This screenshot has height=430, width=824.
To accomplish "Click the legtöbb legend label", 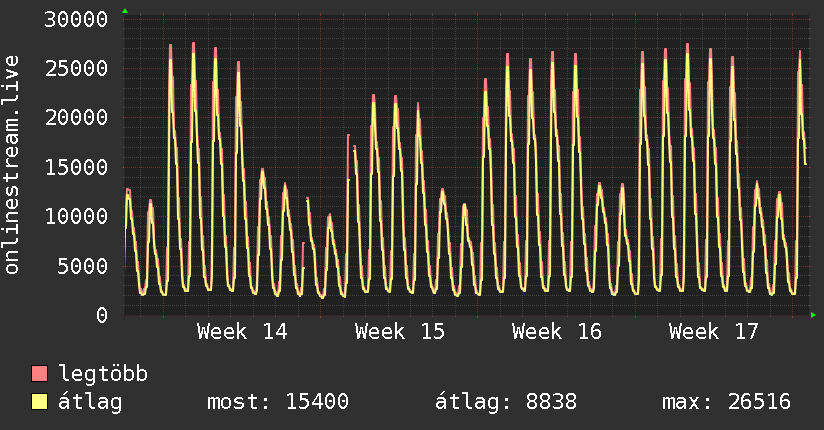I will tap(103, 374).
